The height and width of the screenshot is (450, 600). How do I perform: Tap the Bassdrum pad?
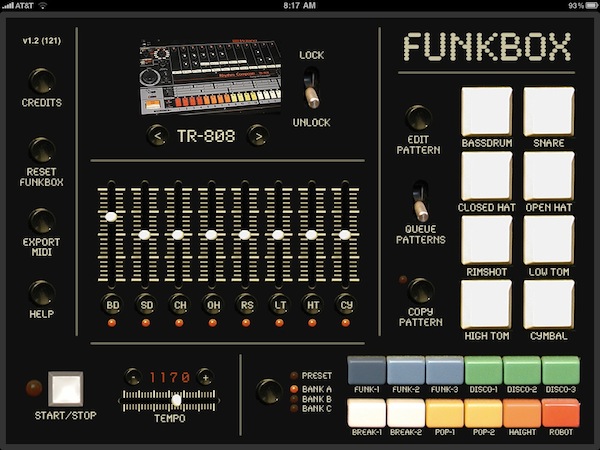(x=487, y=112)
